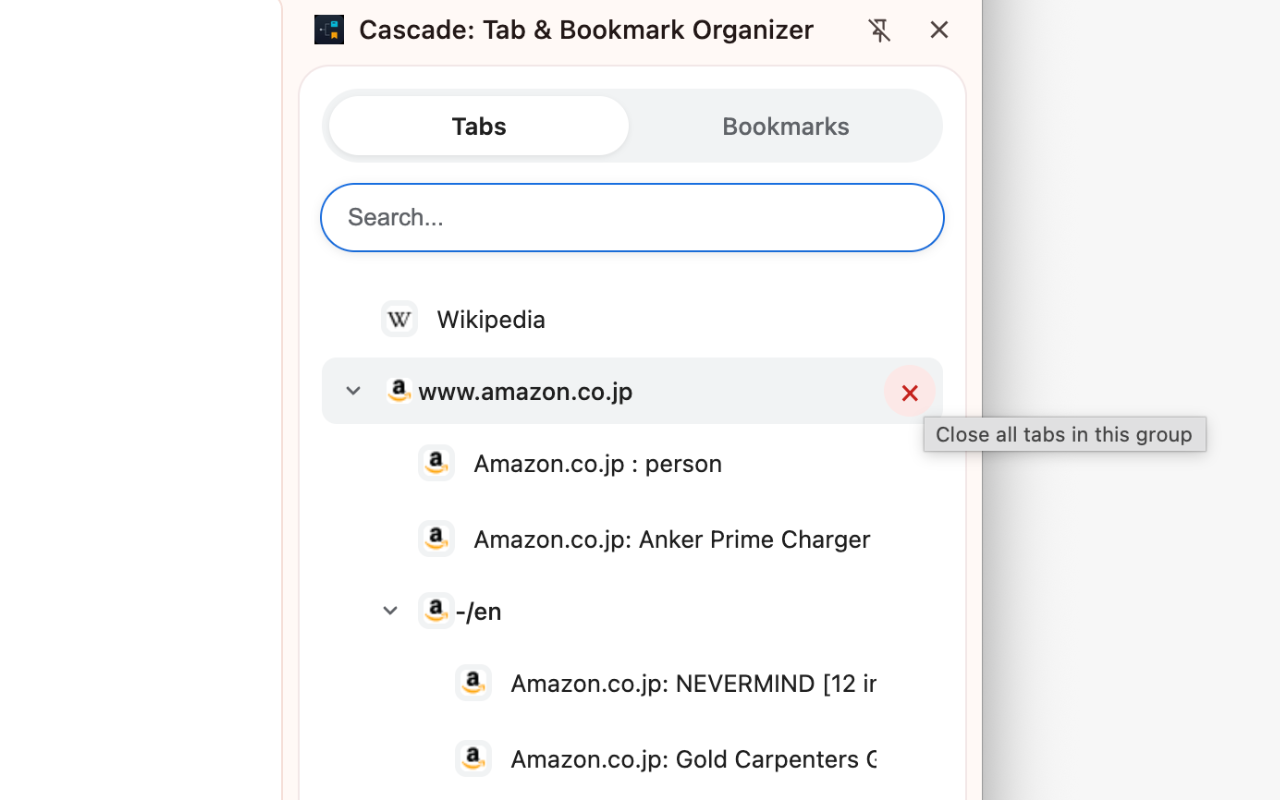
Task: Open the Amazon.co.jp : person tab
Action: point(598,464)
